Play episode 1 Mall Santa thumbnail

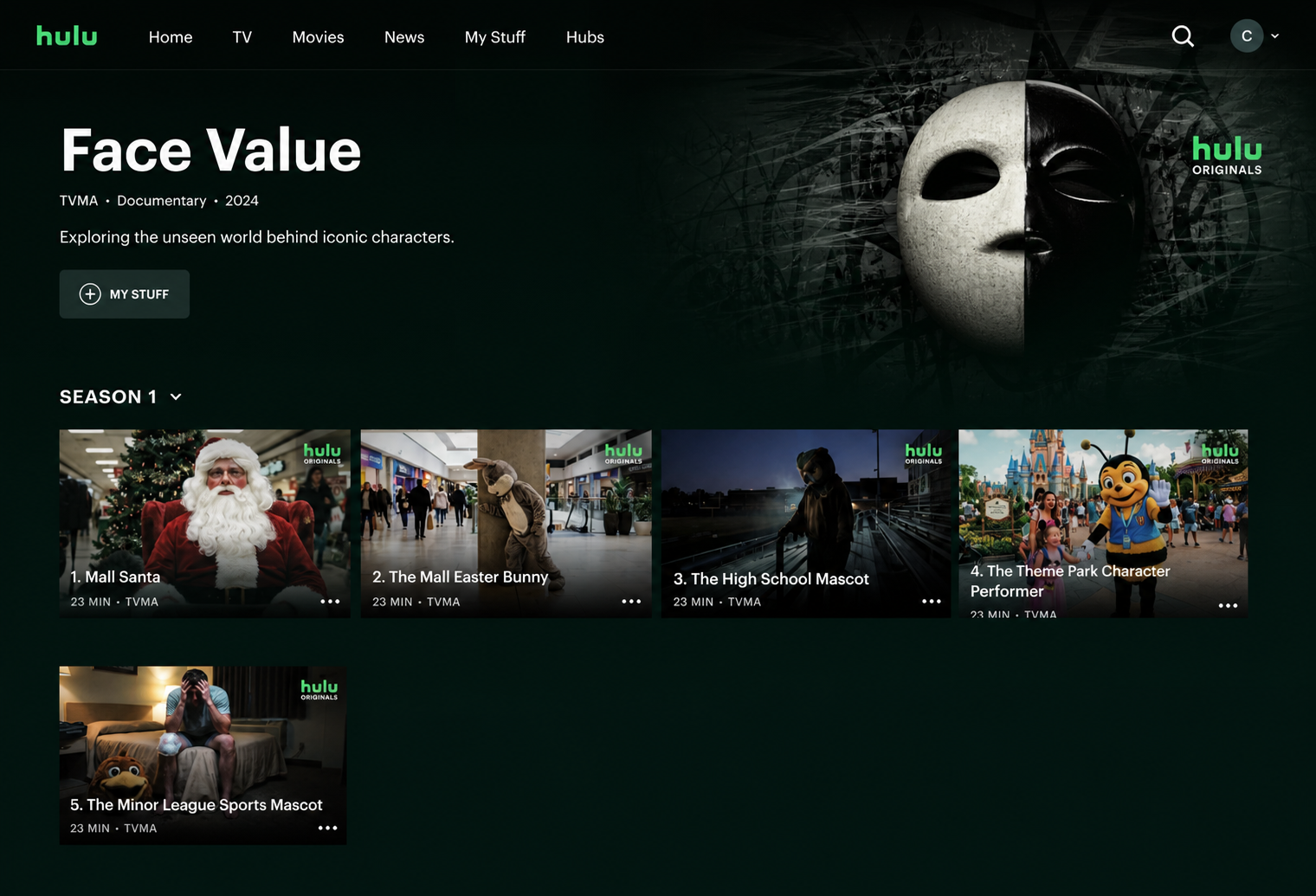tap(205, 523)
